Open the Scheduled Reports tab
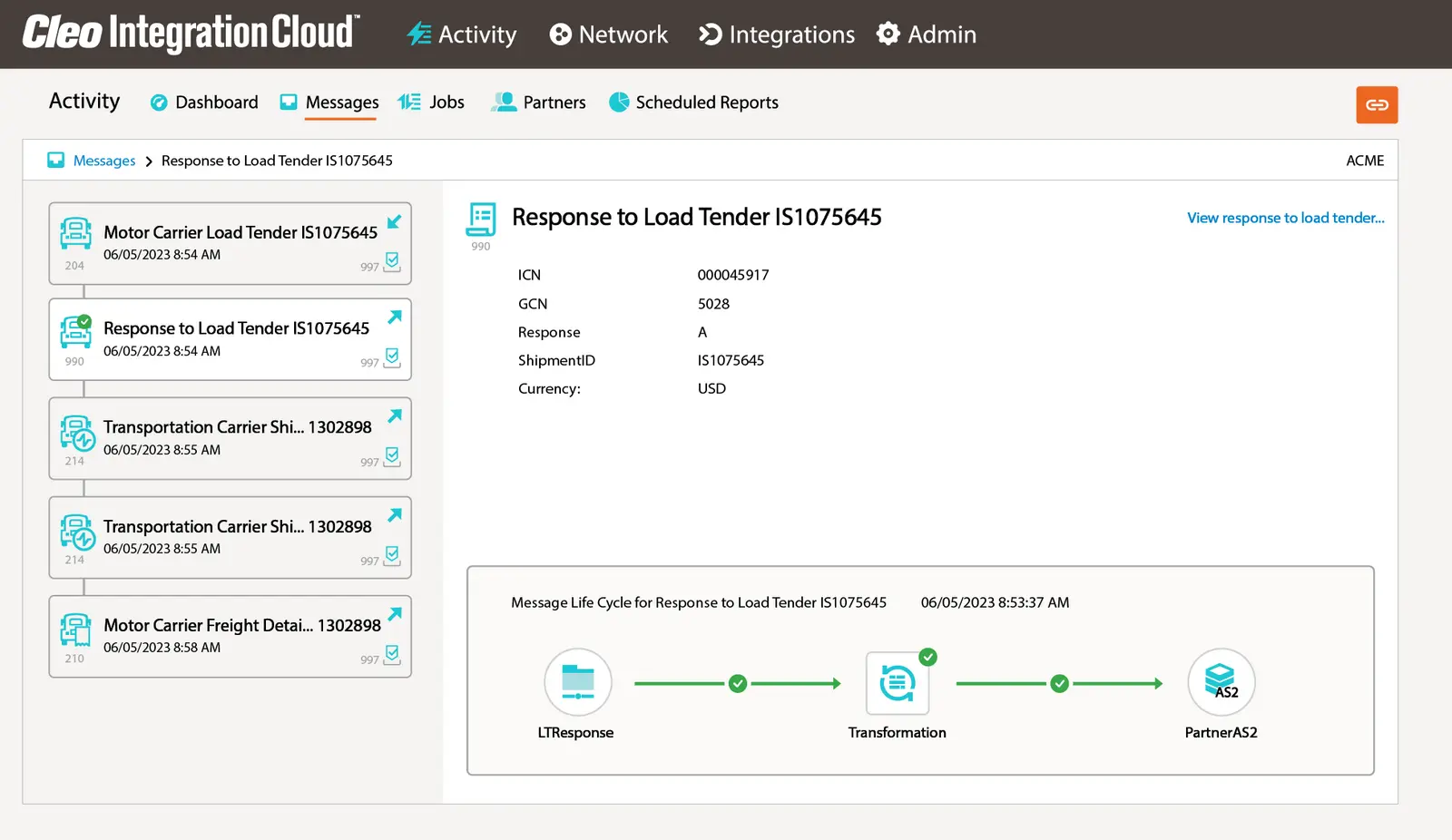 click(x=694, y=103)
